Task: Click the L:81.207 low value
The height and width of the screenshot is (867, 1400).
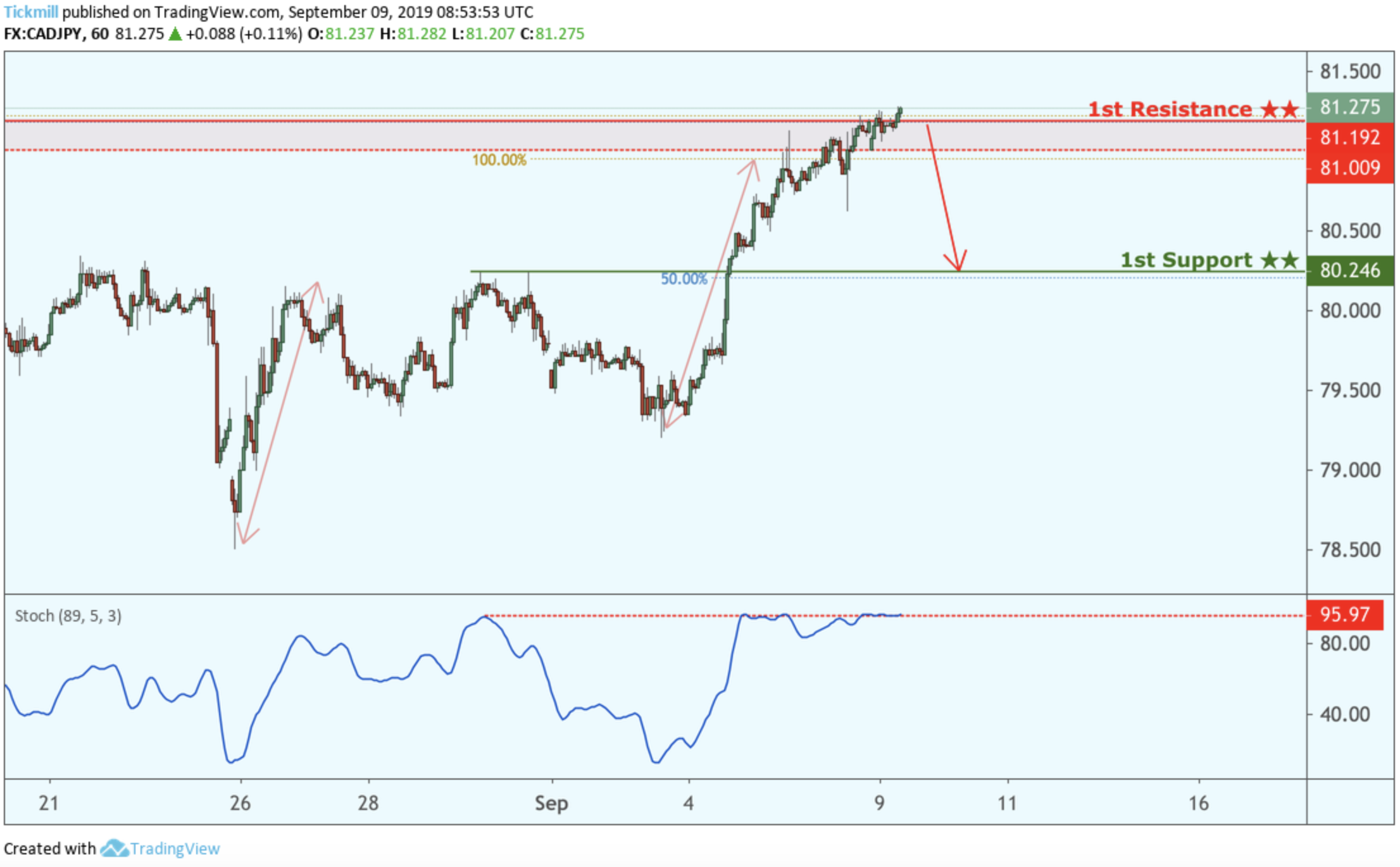Action: click(484, 34)
